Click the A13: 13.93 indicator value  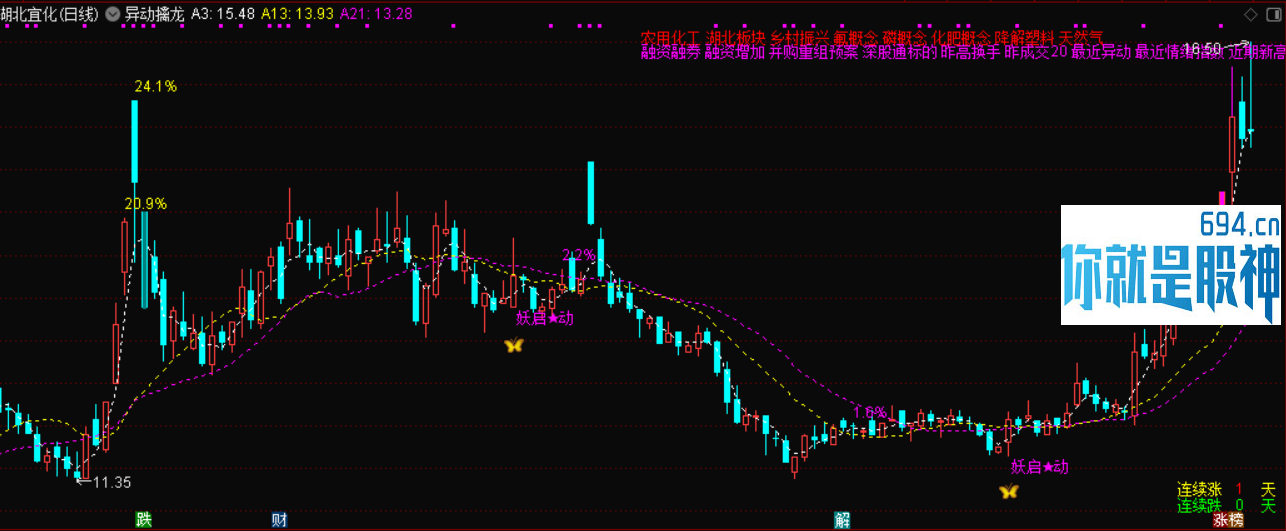click(x=298, y=15)
